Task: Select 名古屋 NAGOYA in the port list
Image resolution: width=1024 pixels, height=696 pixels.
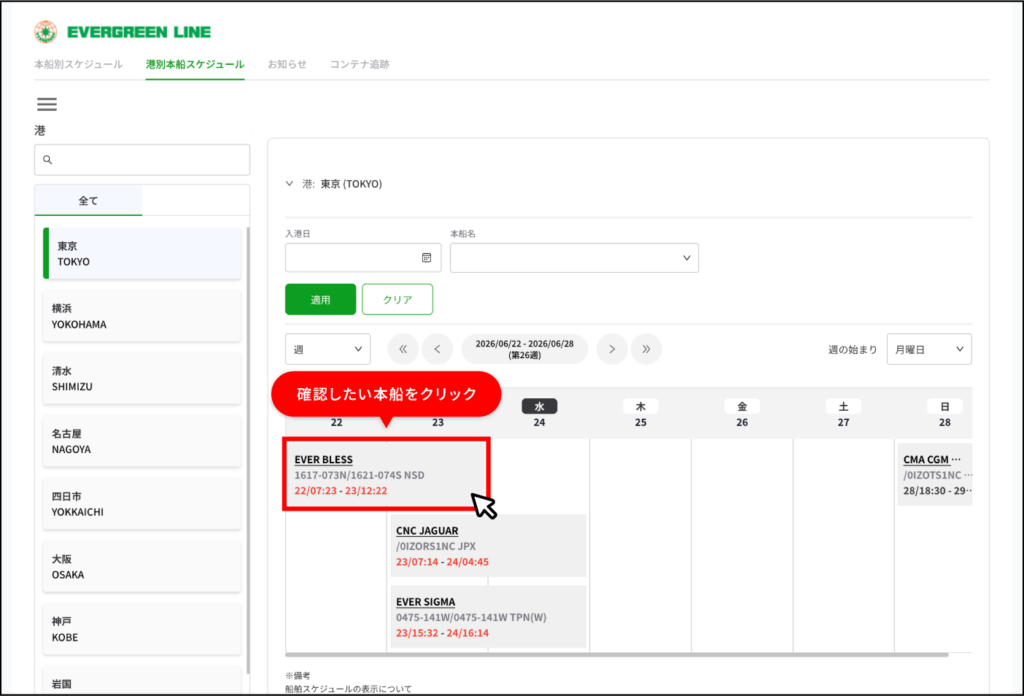Action: pos(142,441)
